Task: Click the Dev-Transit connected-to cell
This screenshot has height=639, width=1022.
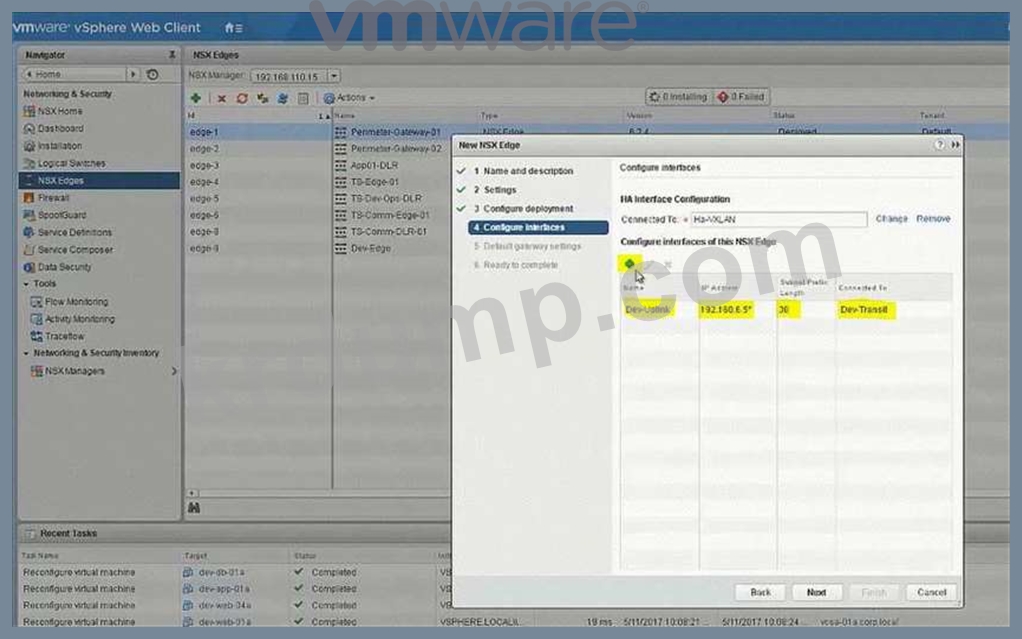Action: point(865,310)
